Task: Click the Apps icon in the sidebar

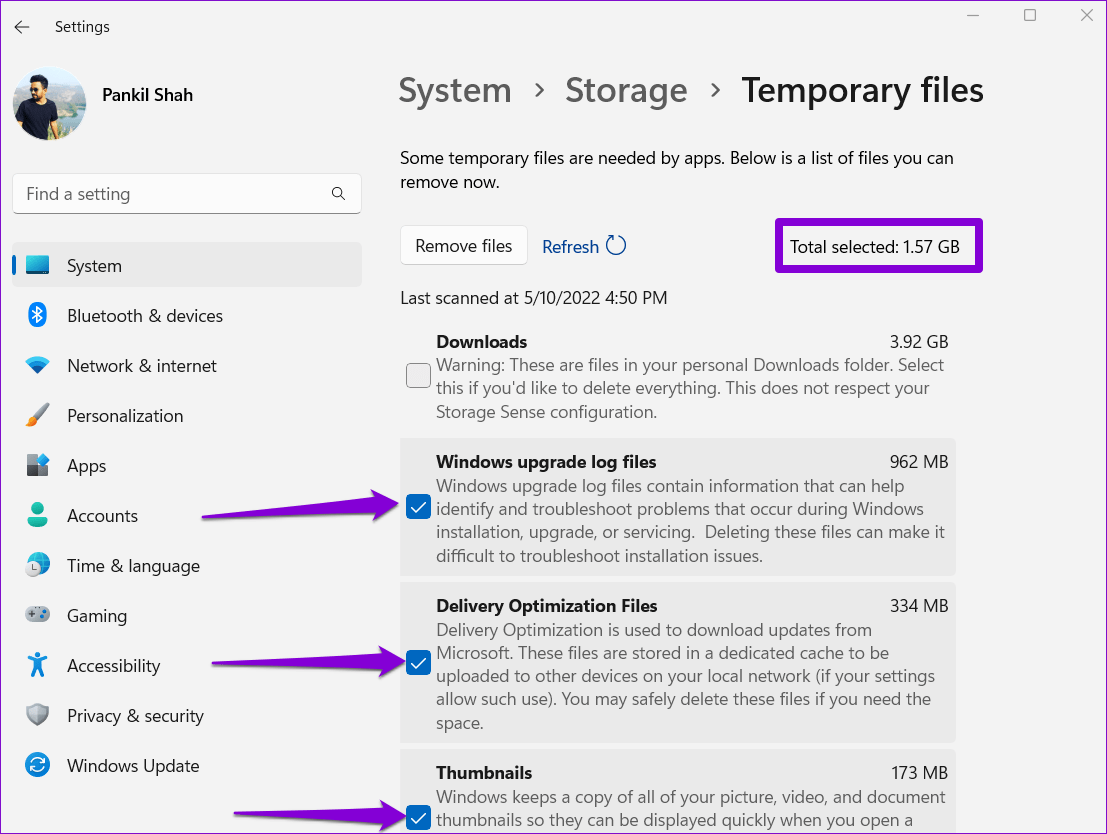Action: 37,465
